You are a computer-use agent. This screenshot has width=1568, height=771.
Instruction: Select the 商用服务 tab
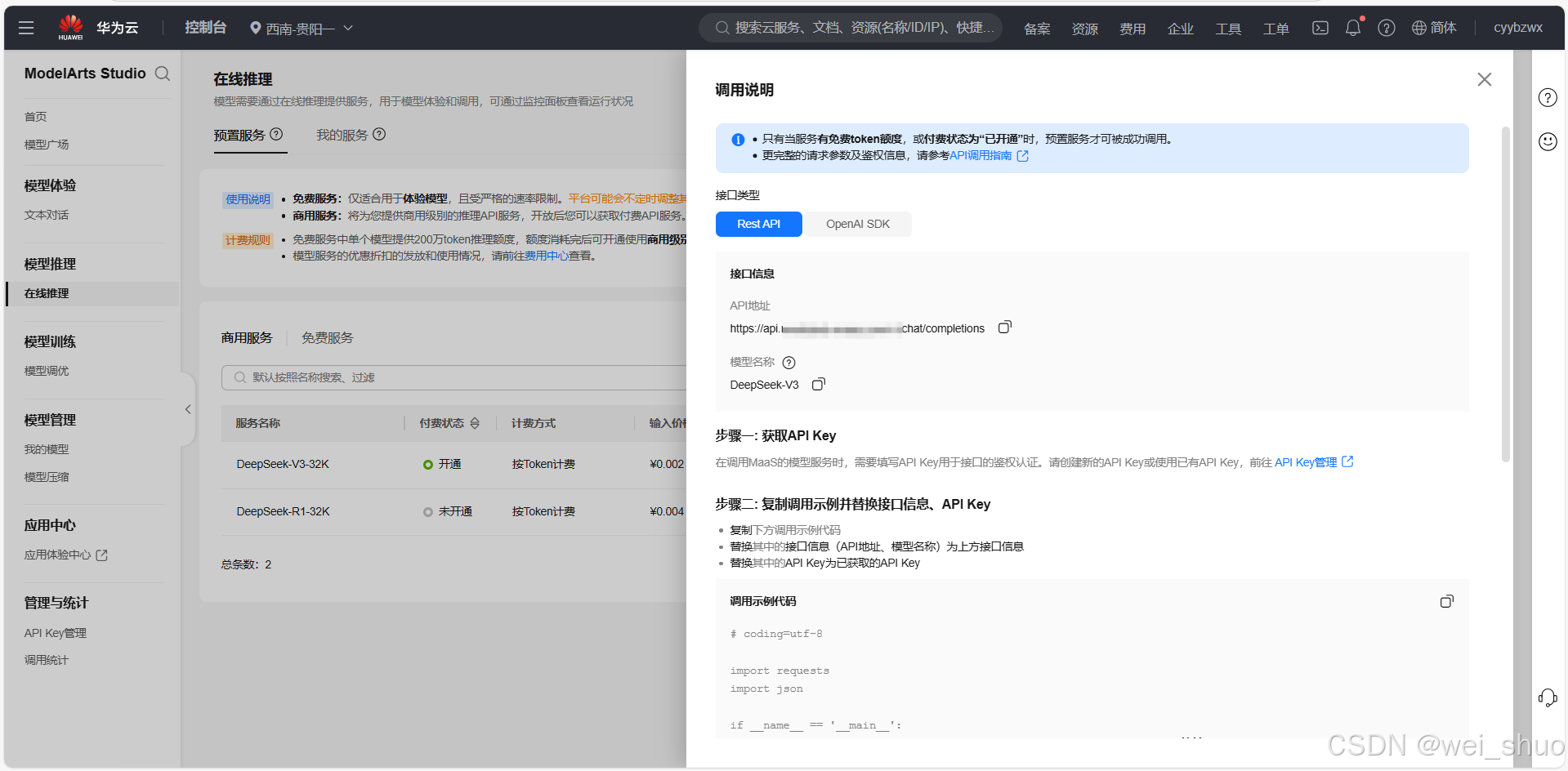(x=247, y=337)
